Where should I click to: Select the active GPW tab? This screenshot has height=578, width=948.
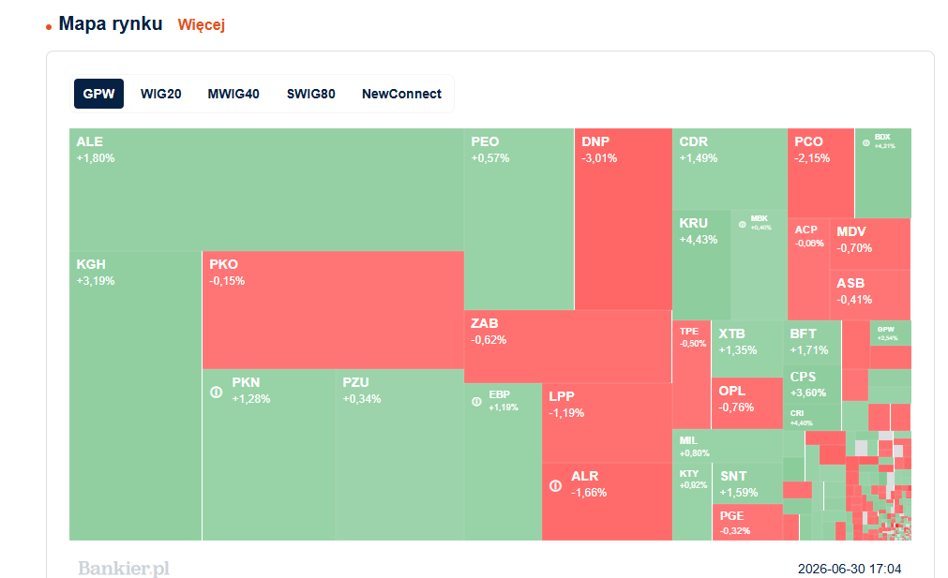point(99,94)
